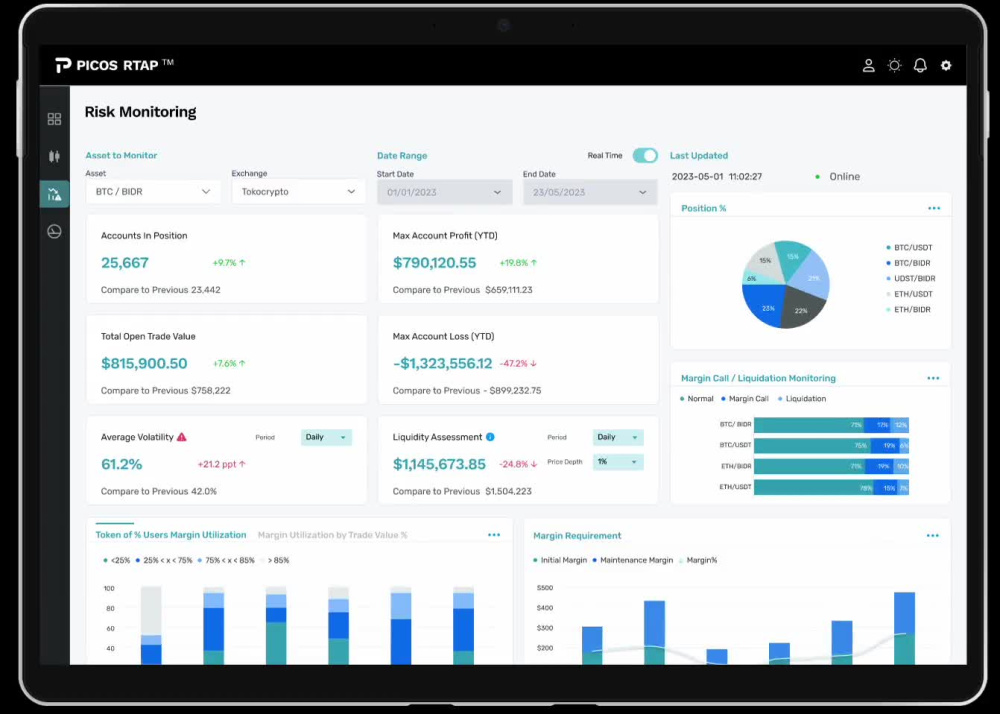This screenshot has height=714, width=1000.
Task: Open settings gear icon
Action: 946,65
